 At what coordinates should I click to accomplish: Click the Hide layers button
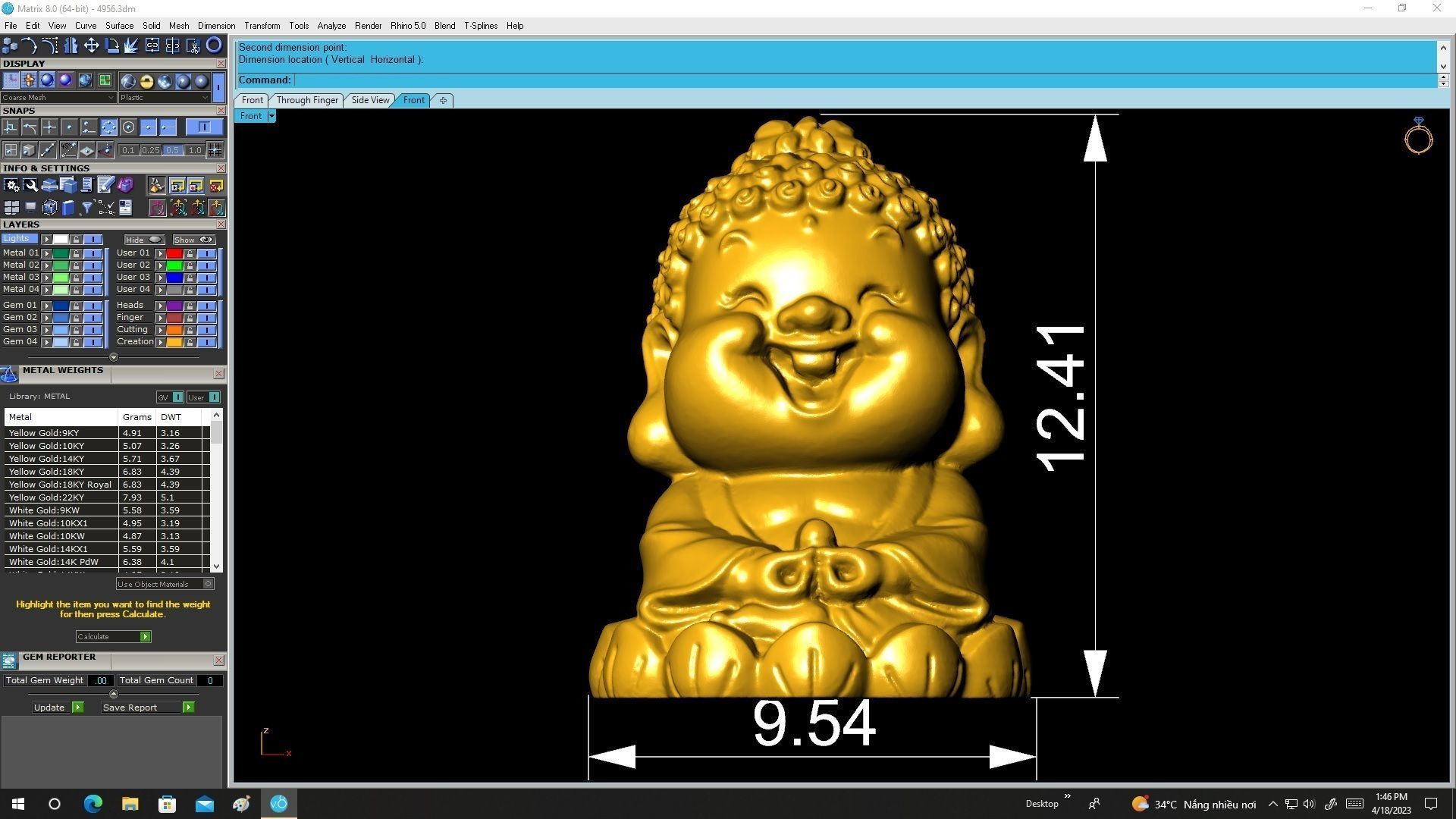tap(144, 240)
